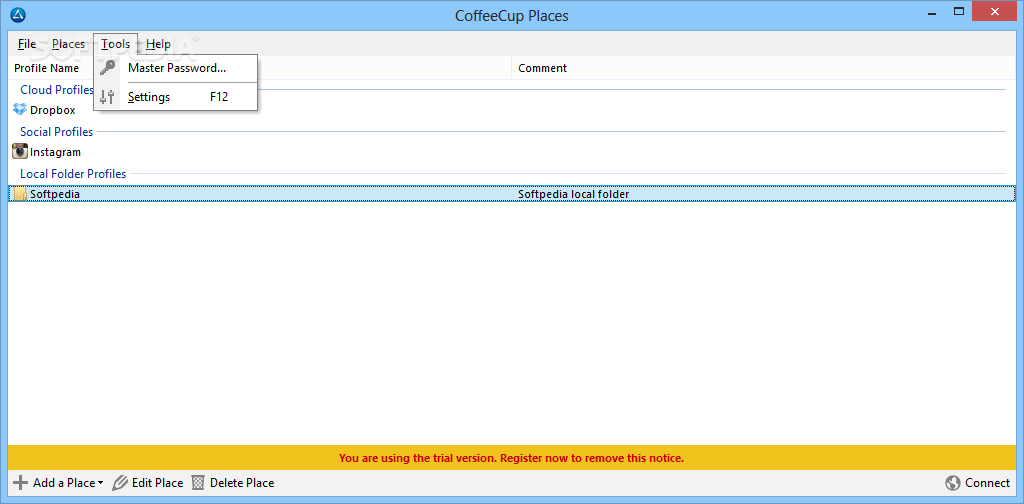
Task: Click the Instagram camera icon
Action: (20, 151)
